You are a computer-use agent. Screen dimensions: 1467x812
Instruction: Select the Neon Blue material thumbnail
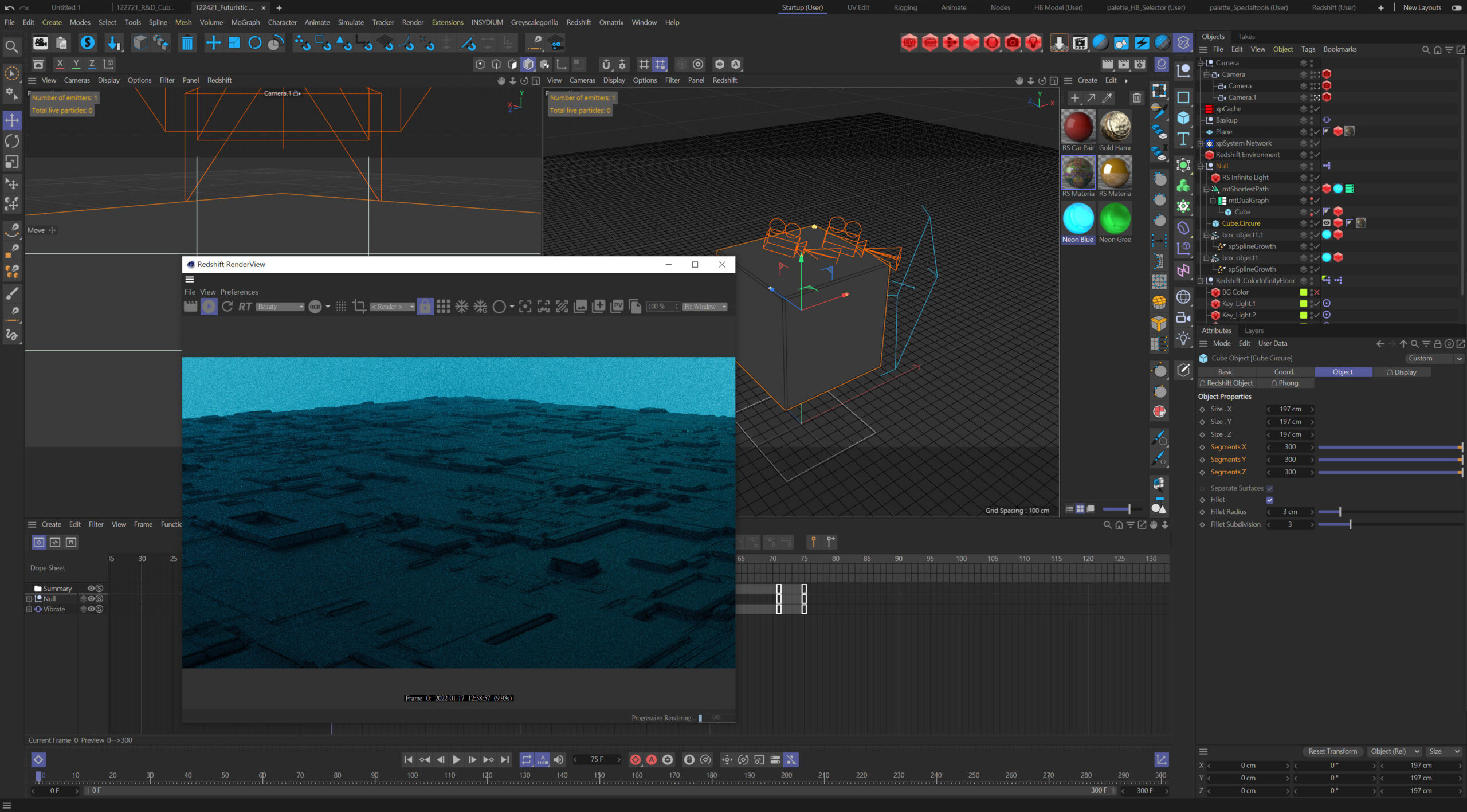click(x=1078, y=219)
